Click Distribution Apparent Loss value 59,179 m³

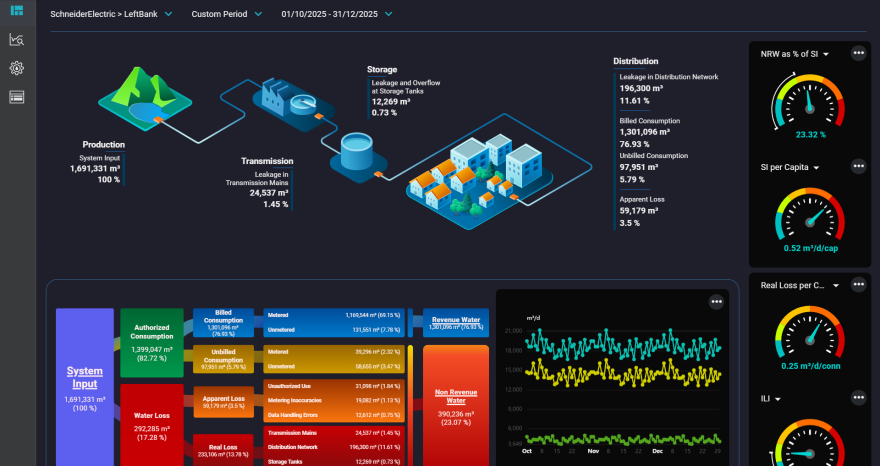coord(639,211)
